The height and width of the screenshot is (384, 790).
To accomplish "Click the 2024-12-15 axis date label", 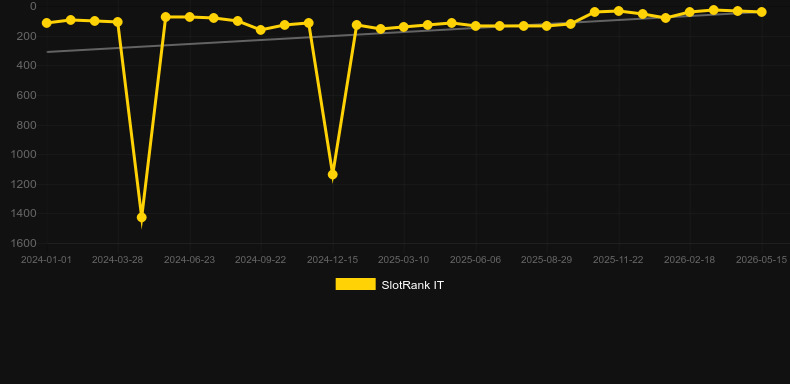I will pyautogui.click(x=333, y=260).
